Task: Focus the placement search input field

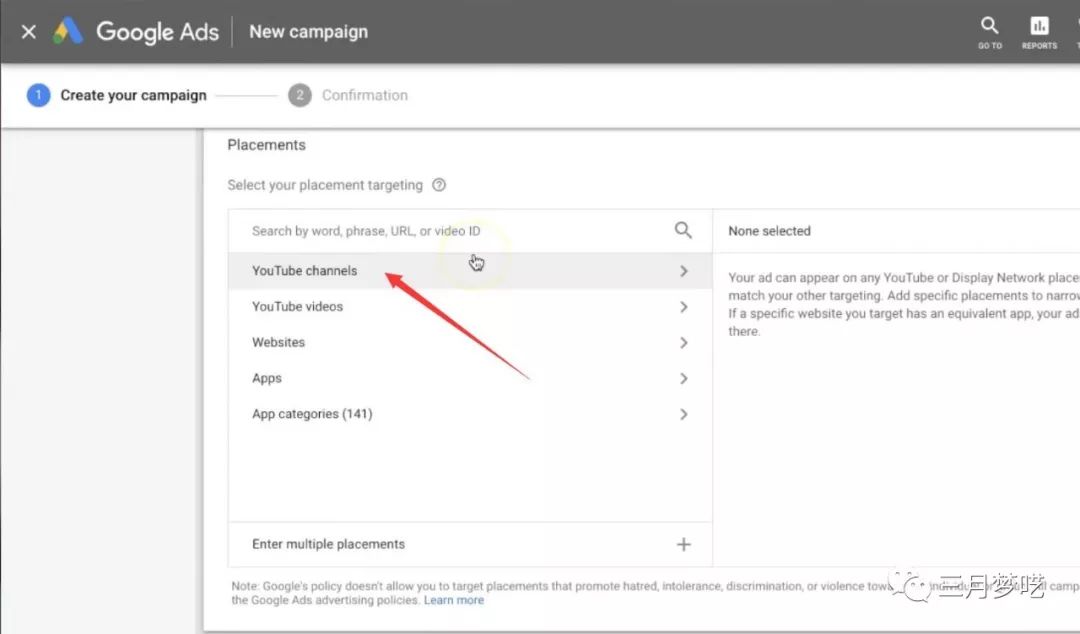Action: [x=450, y=231]
